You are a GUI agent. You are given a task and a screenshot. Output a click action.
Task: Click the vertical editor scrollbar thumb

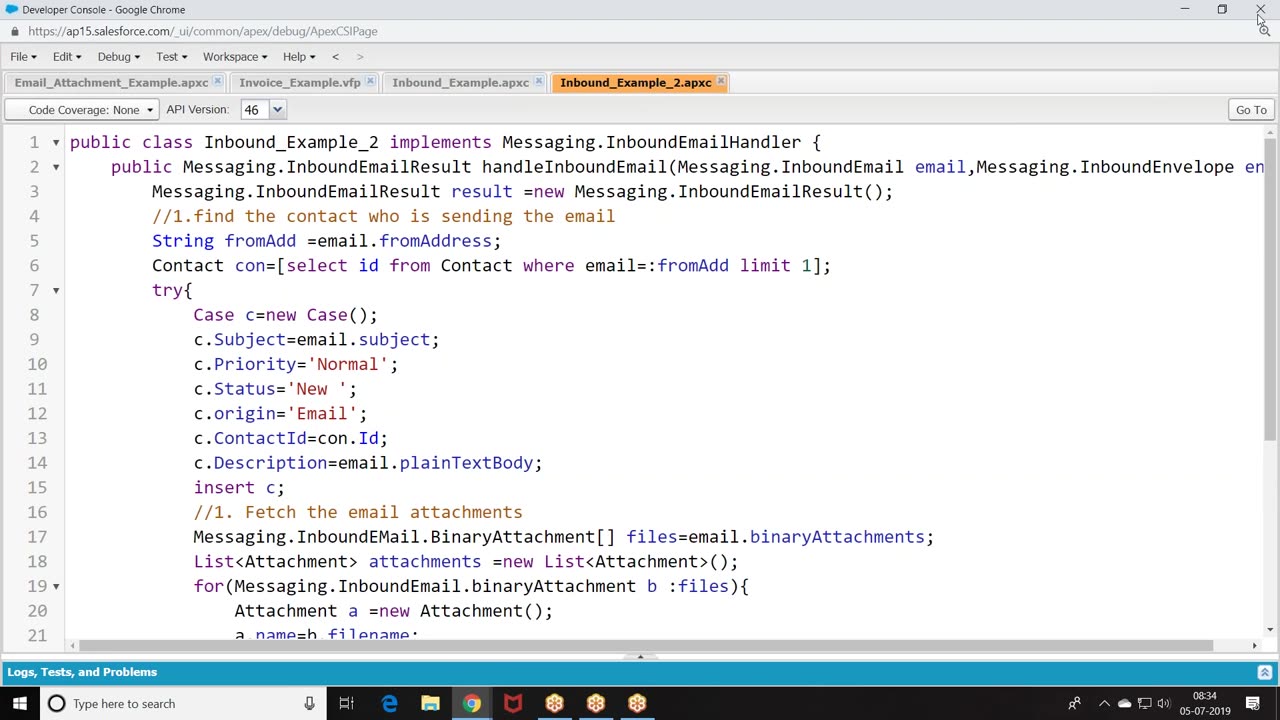click(1270, 289)
